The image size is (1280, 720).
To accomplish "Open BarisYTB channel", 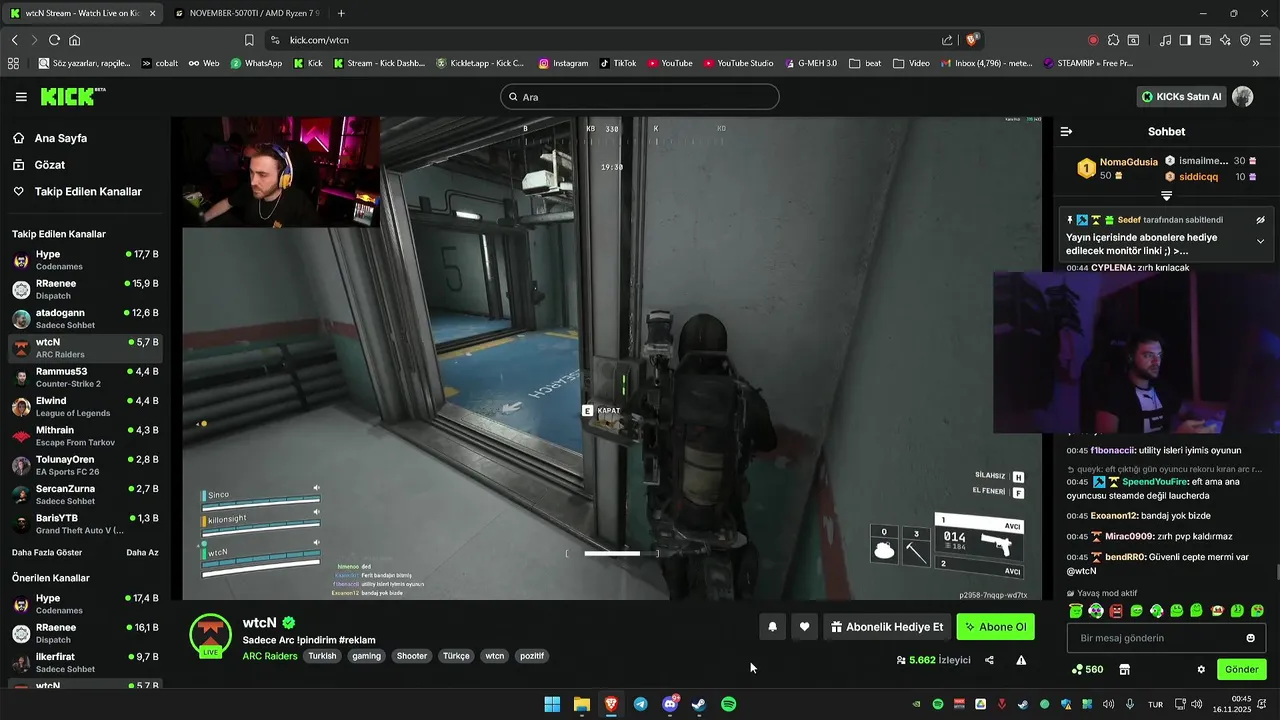I will (85, 524).
